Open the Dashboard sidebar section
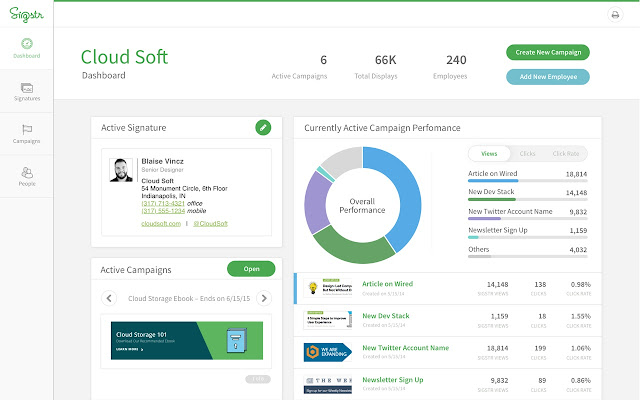Image resolution: width=640 pixels, height=400 pixels. tap(27, 48)
